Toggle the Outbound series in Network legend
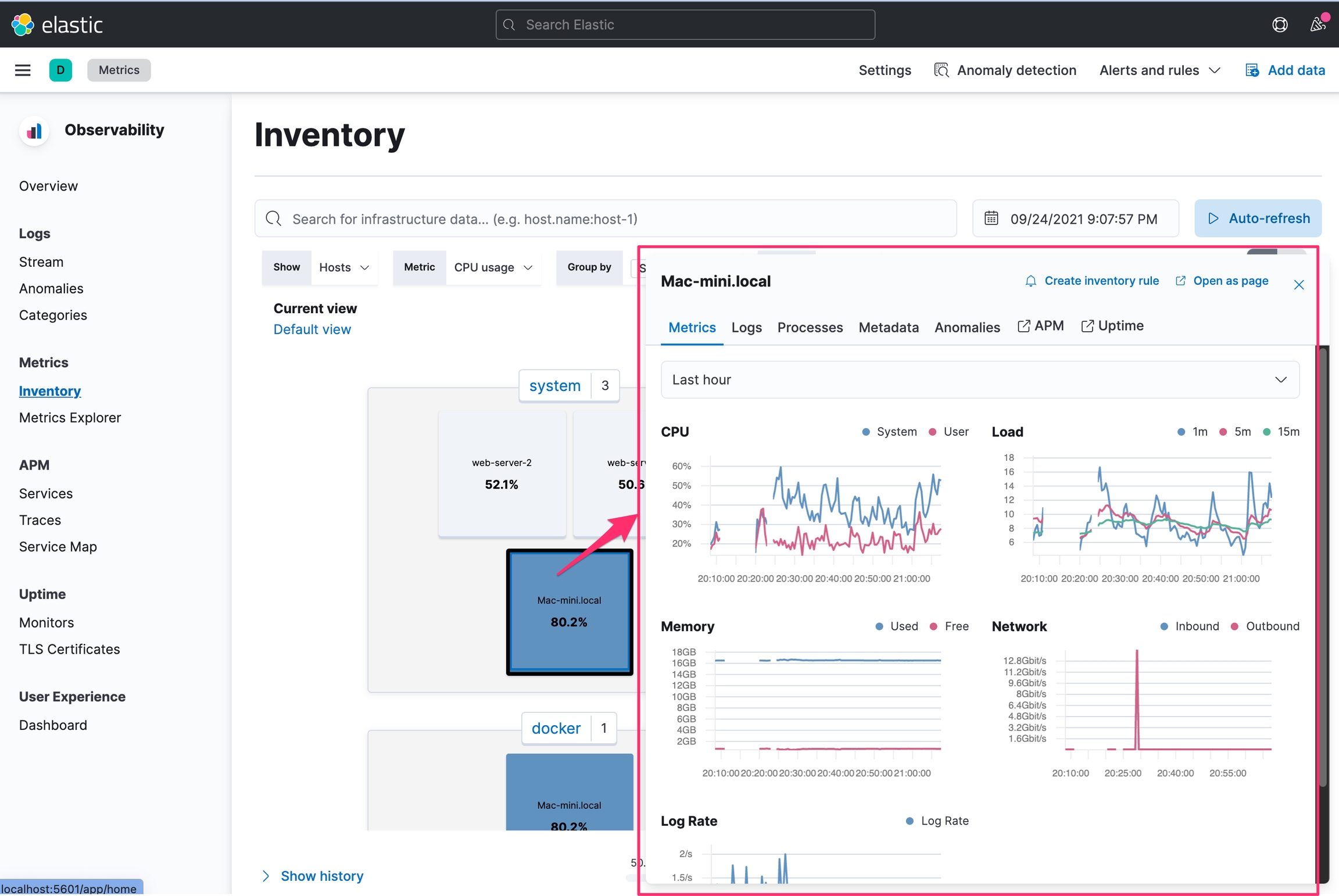Viewport: 1339px width, 896px height. (x=1265, y=626)
